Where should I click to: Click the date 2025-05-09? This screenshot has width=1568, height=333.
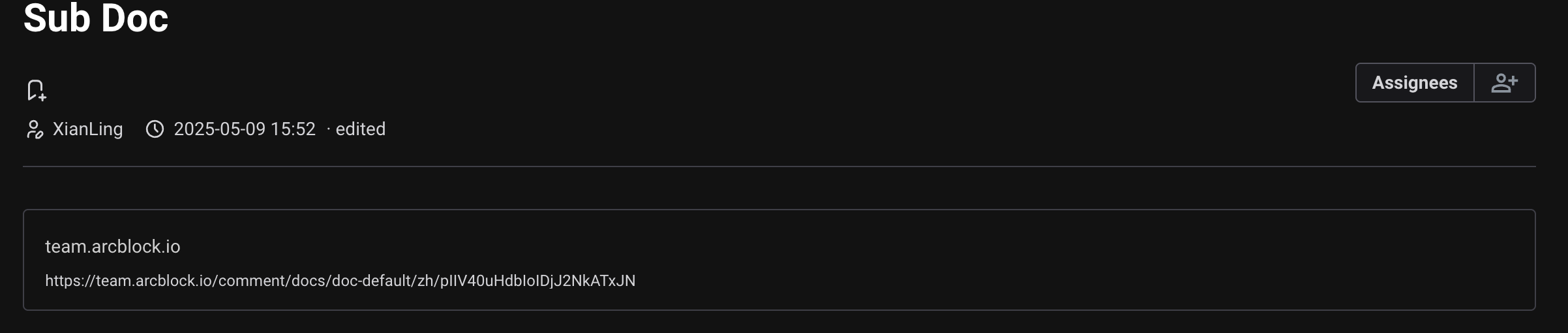[219, 129]
